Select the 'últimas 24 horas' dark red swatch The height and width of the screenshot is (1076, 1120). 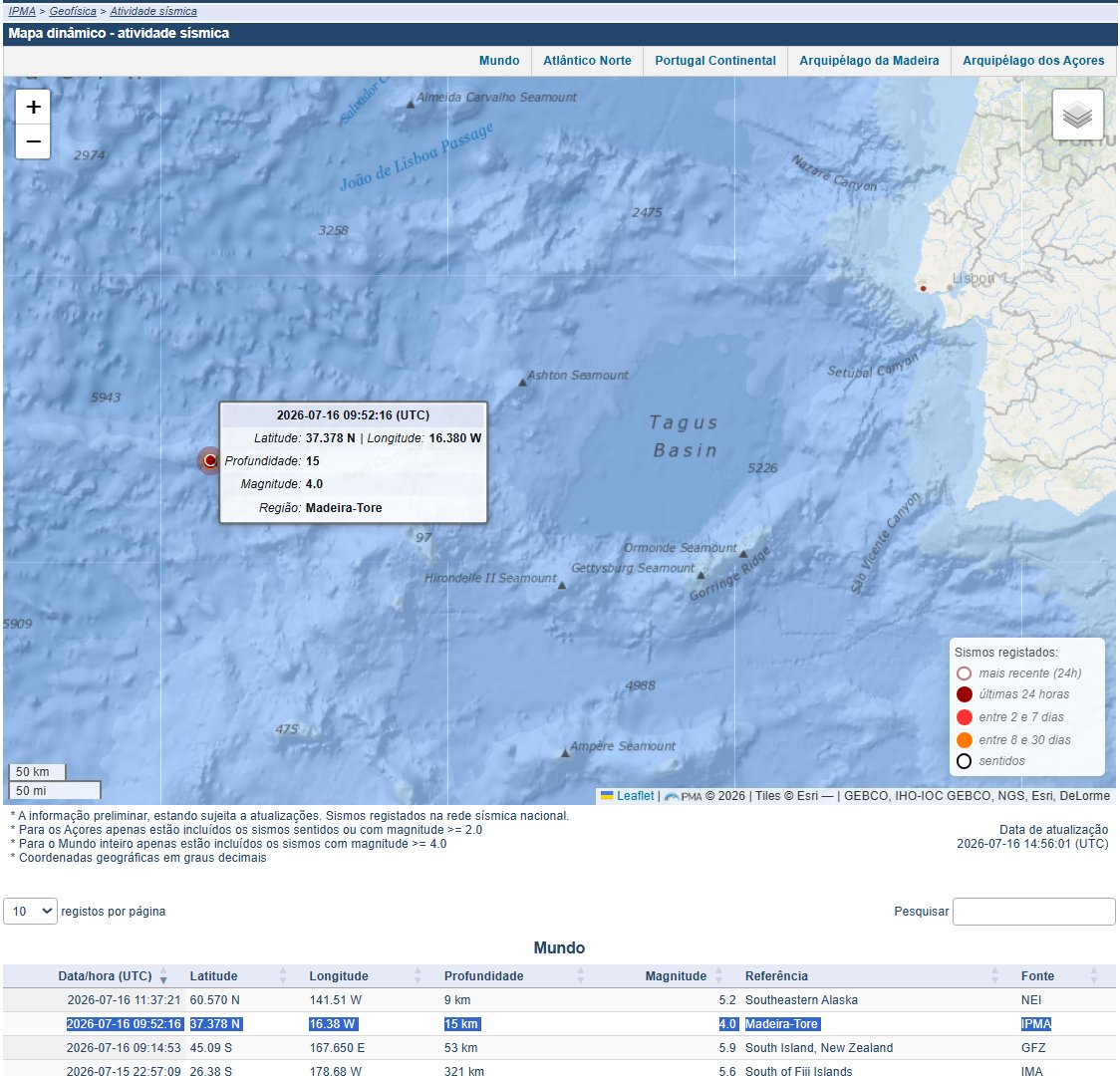964,694
